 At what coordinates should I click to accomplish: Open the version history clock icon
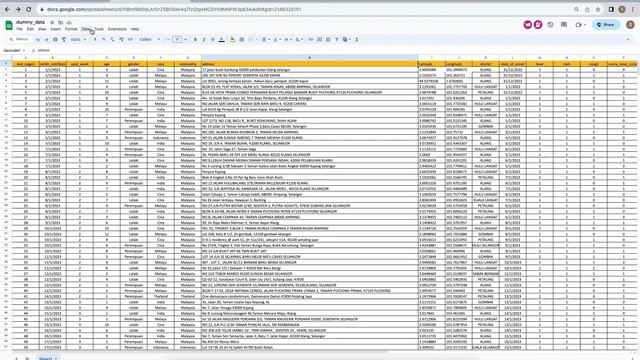click(x=550, y=25)
